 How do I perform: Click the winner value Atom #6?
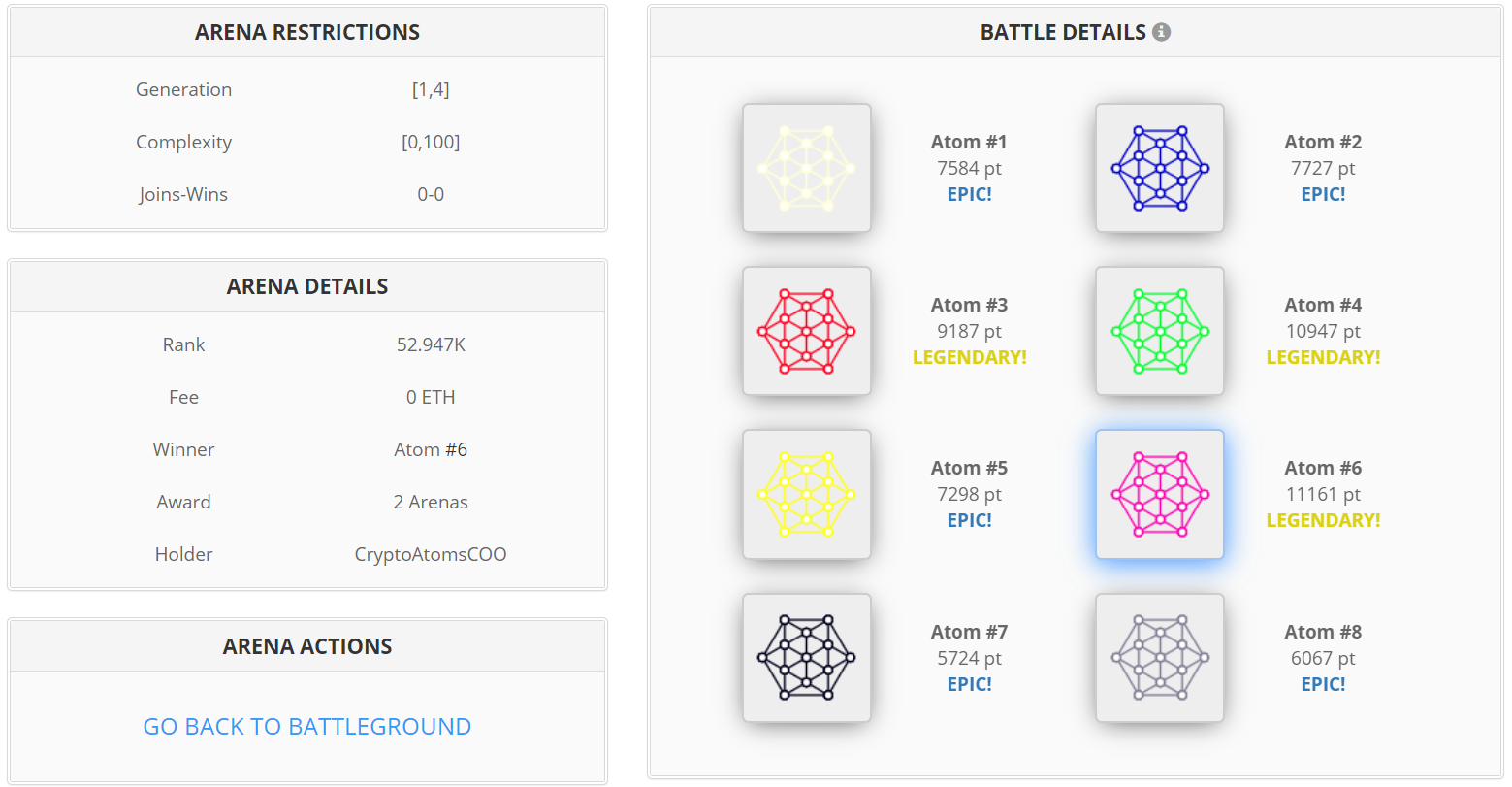431,449
